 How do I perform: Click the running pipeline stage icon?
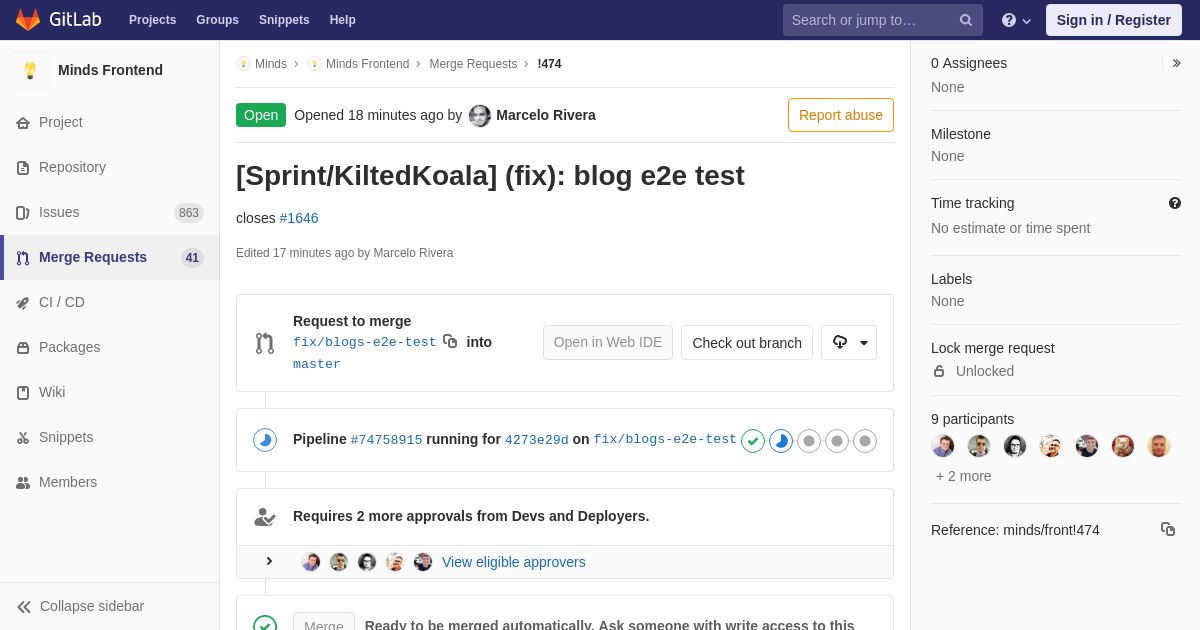pos(781,441)
